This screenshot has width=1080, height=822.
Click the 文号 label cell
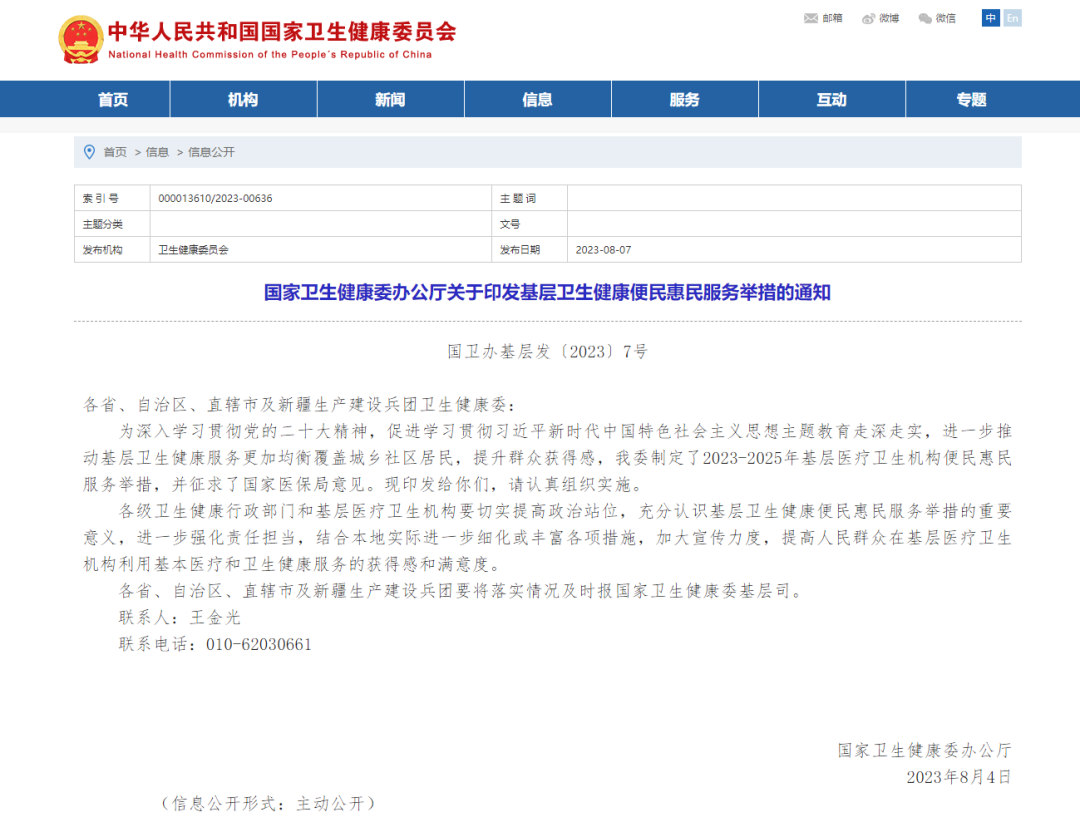click(530, 224)
